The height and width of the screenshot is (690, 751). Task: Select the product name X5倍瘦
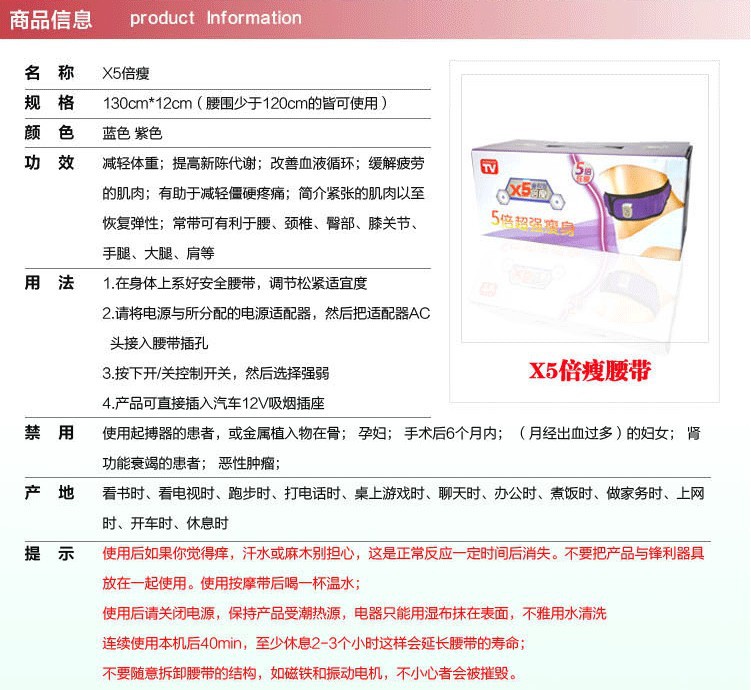click(x=126, y=73)
